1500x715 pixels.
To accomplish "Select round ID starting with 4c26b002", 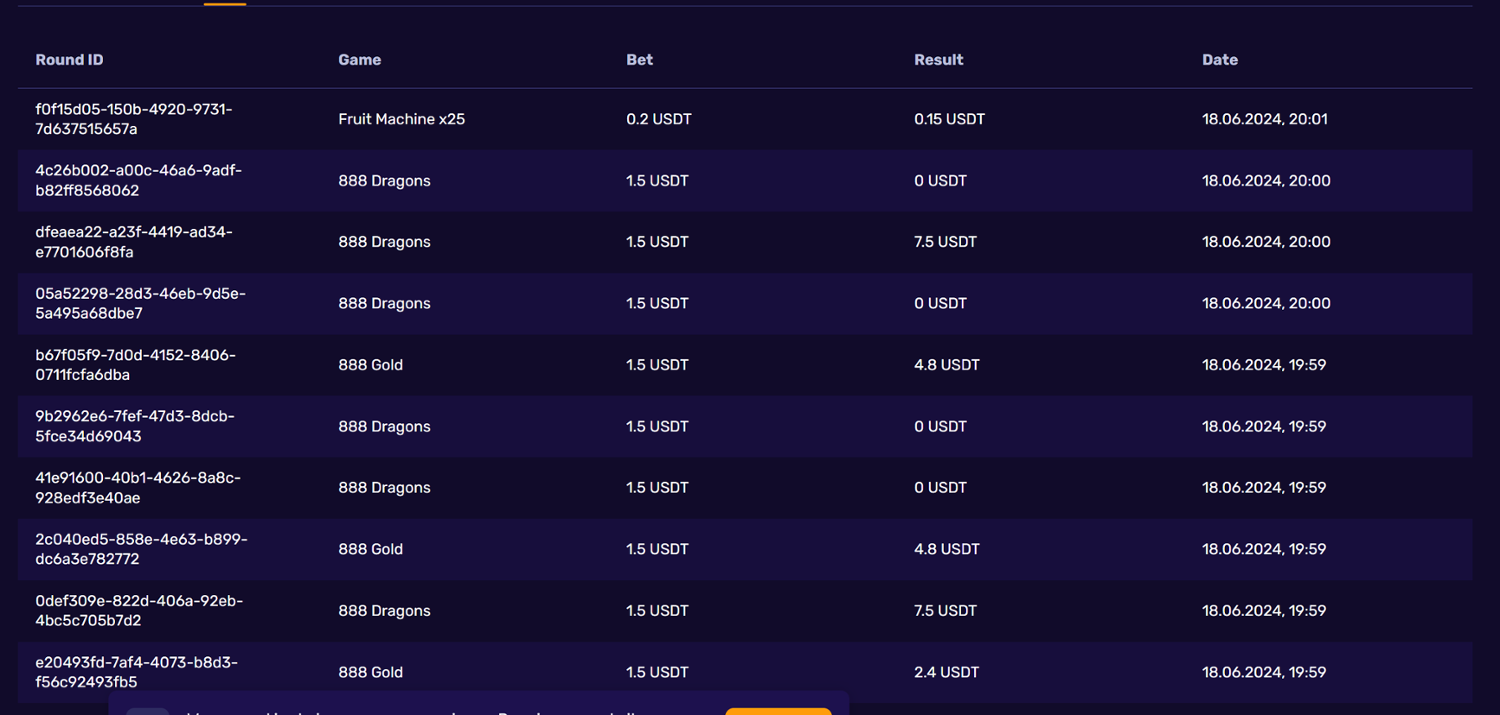I will pyautogui.click(x=139, y=181).
